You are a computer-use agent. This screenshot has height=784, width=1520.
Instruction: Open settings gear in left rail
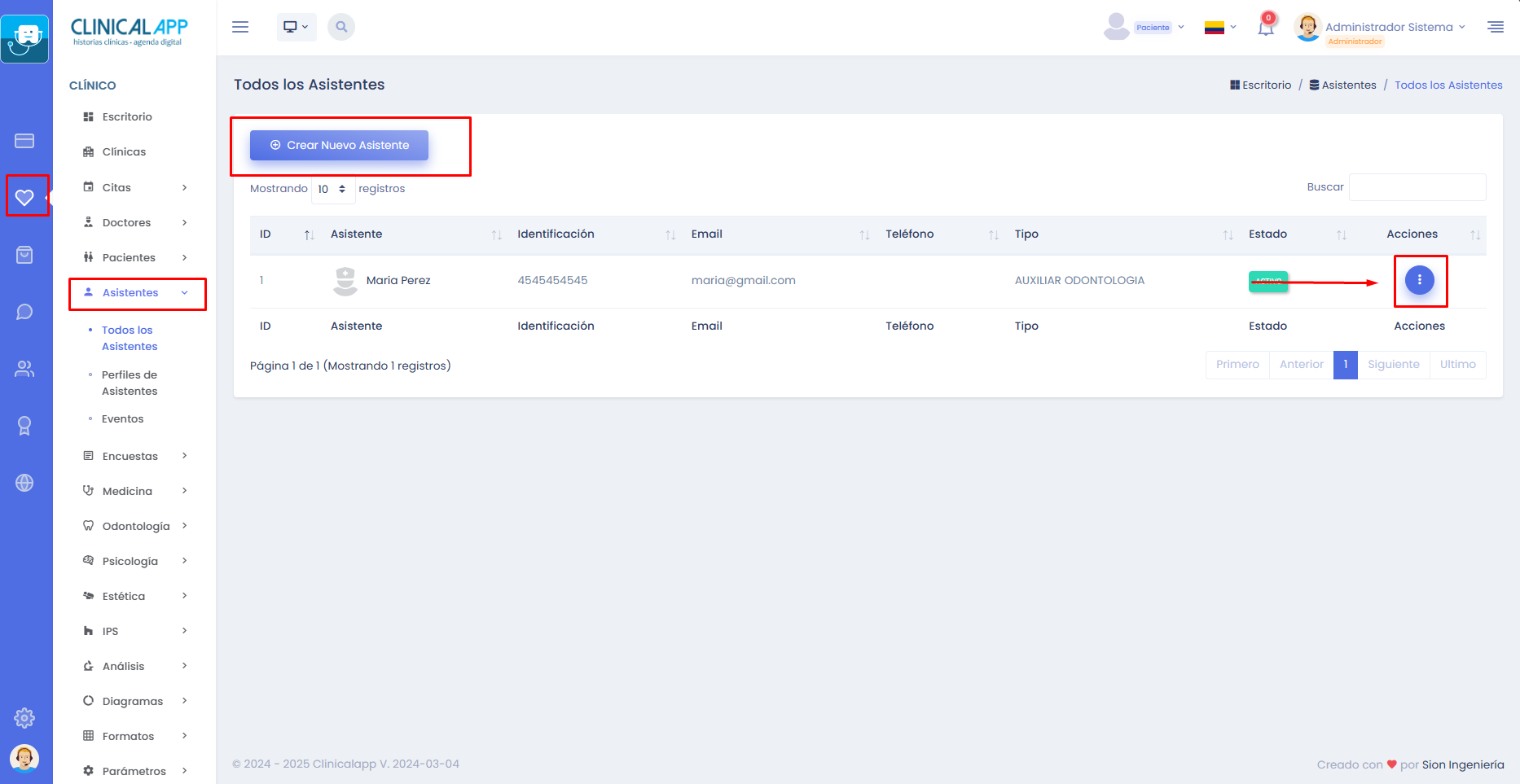pos(24,718)
